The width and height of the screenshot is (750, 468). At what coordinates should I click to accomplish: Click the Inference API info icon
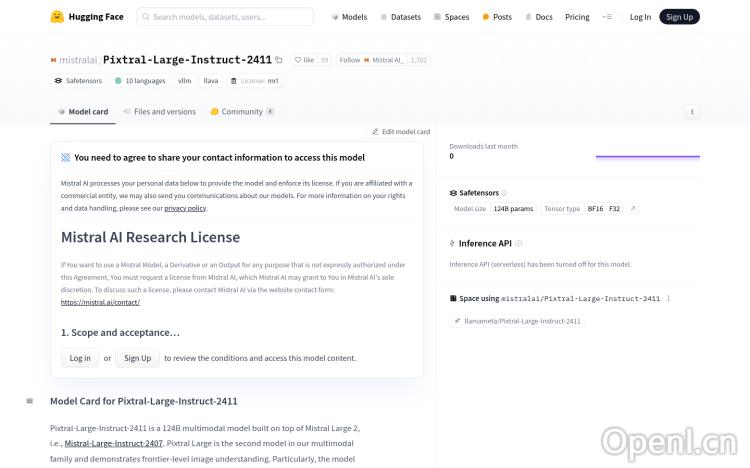coord(519,243)
